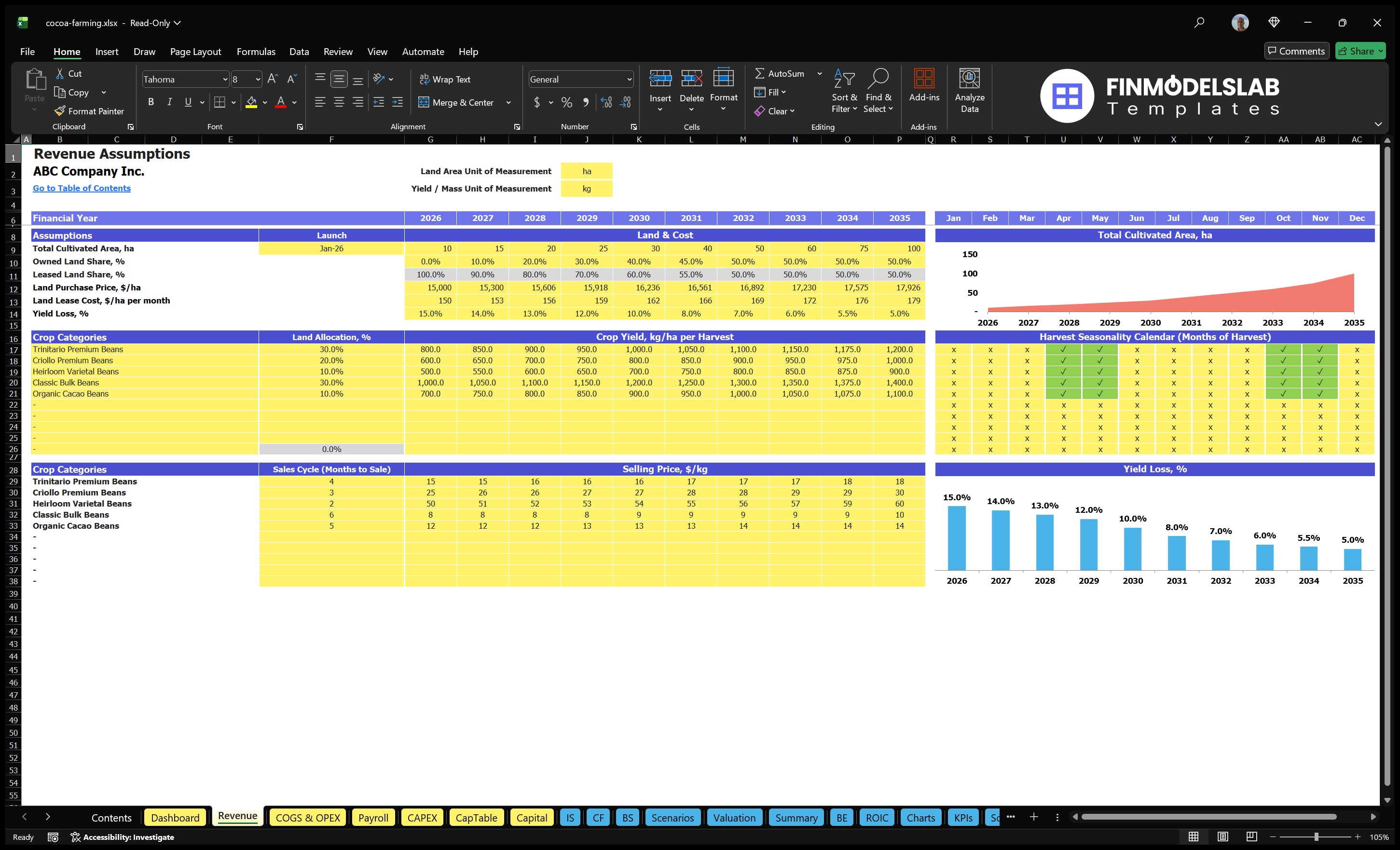The height and width of the screenshot is (850, 1400).
Task: Open the Analyze Data pane
Action: (970, 91)
